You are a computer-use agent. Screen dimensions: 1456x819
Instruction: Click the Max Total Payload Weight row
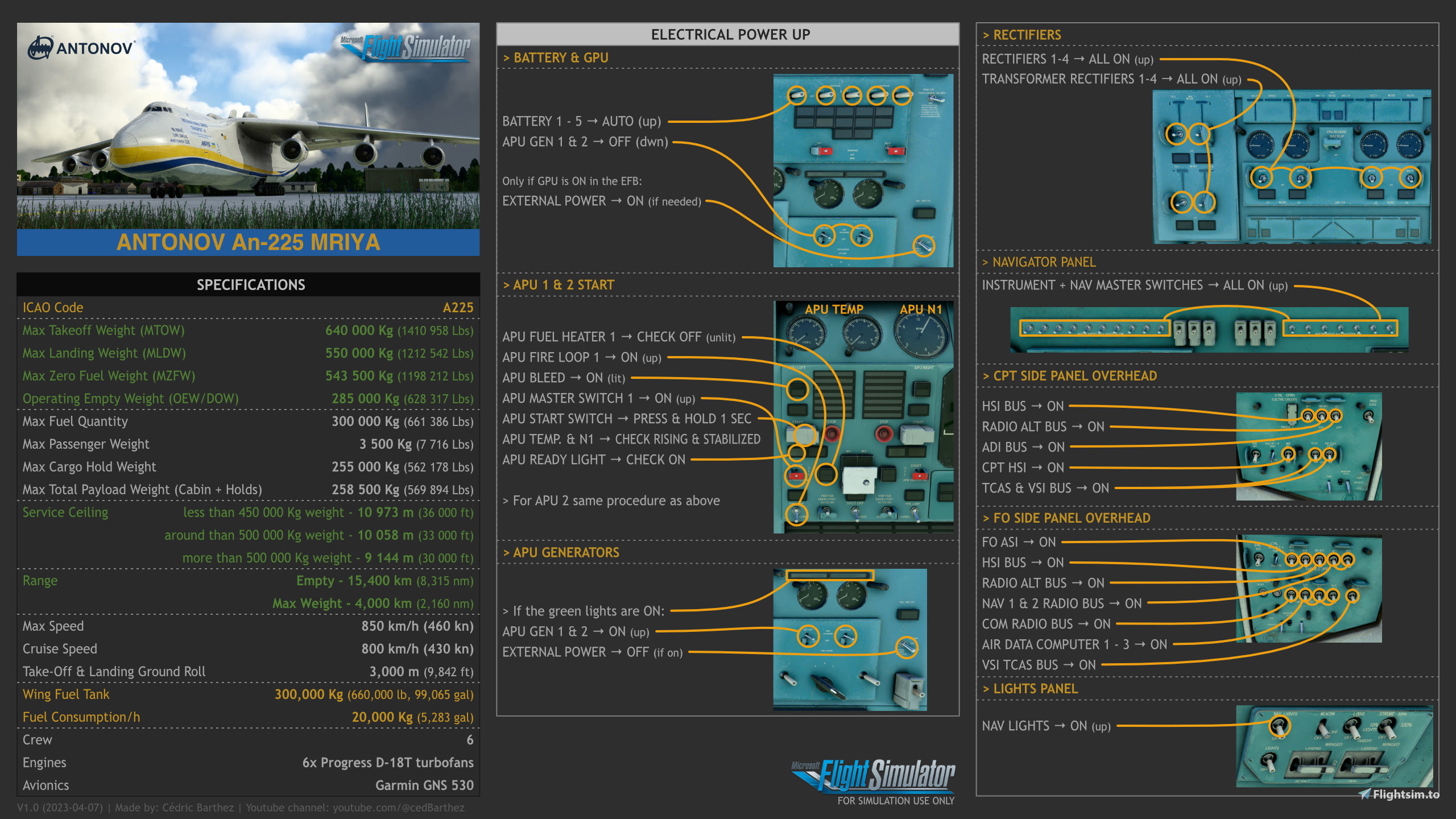(248, 490)
